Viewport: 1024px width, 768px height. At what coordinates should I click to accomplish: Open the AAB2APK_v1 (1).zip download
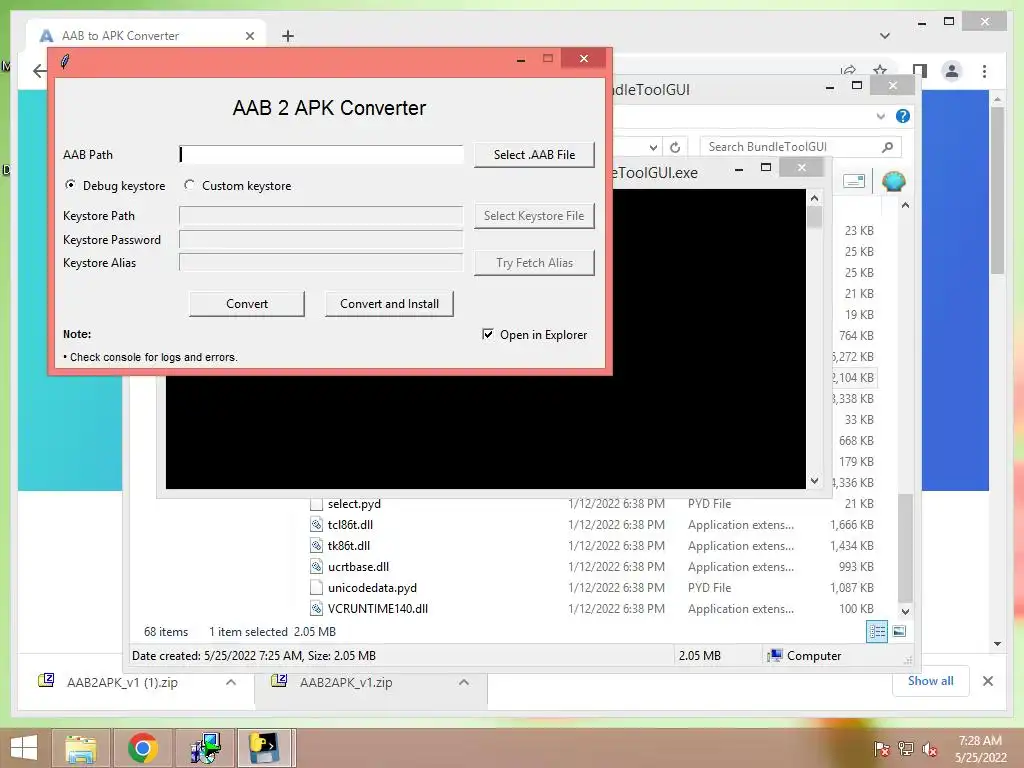(122, 682)
